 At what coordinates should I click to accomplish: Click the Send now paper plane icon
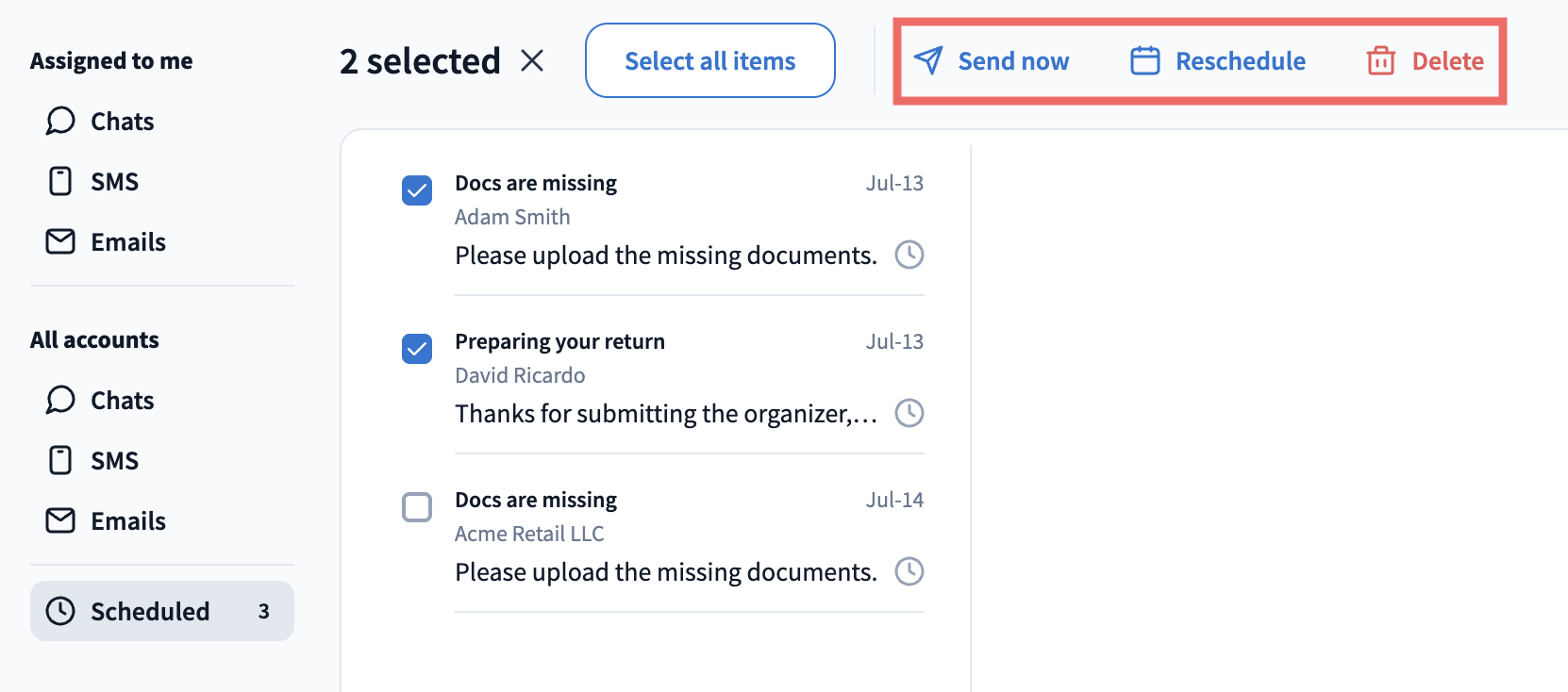click(x=928, y=60)
